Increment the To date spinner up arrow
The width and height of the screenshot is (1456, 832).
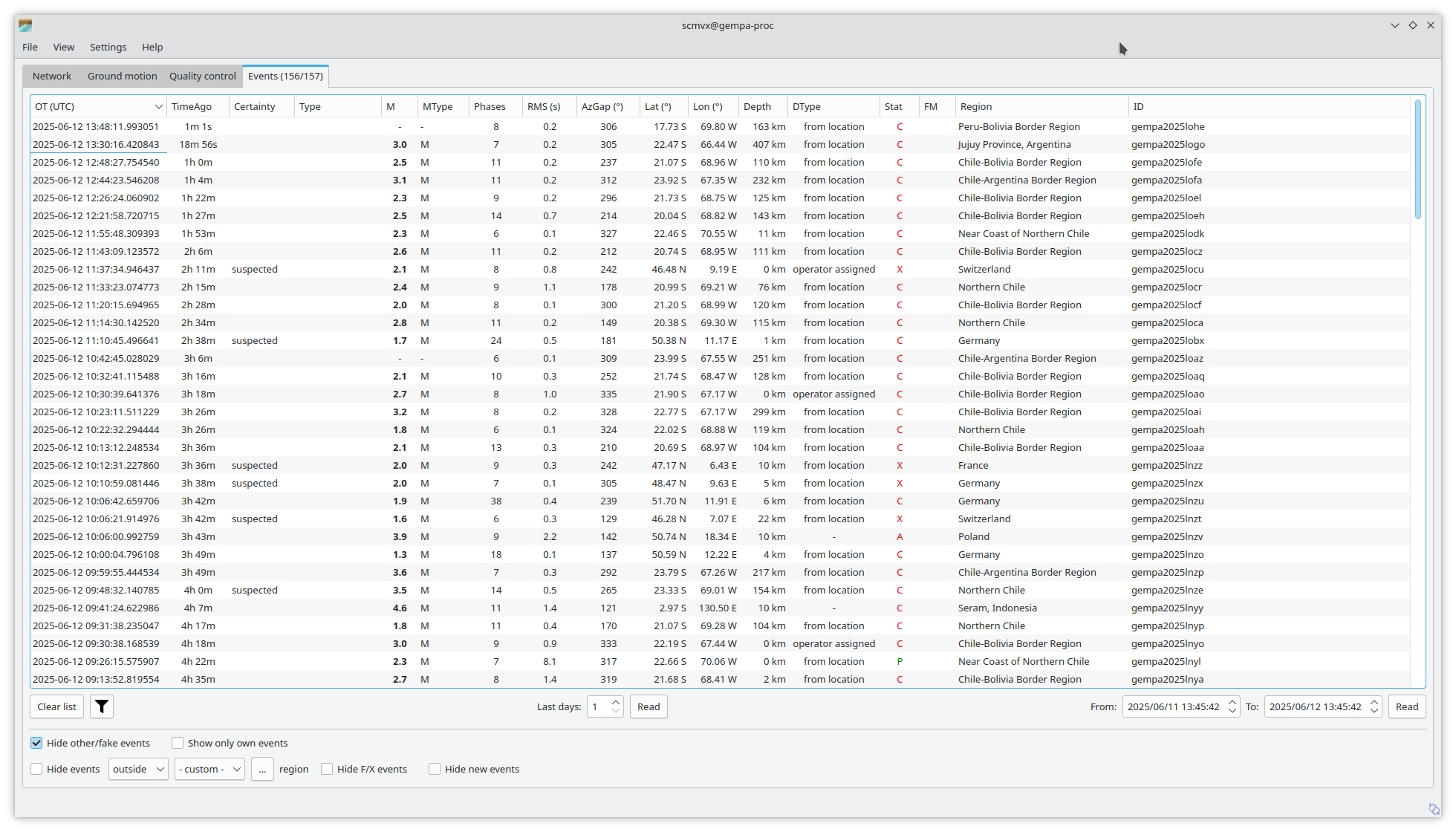click(x=1374, y=702)
